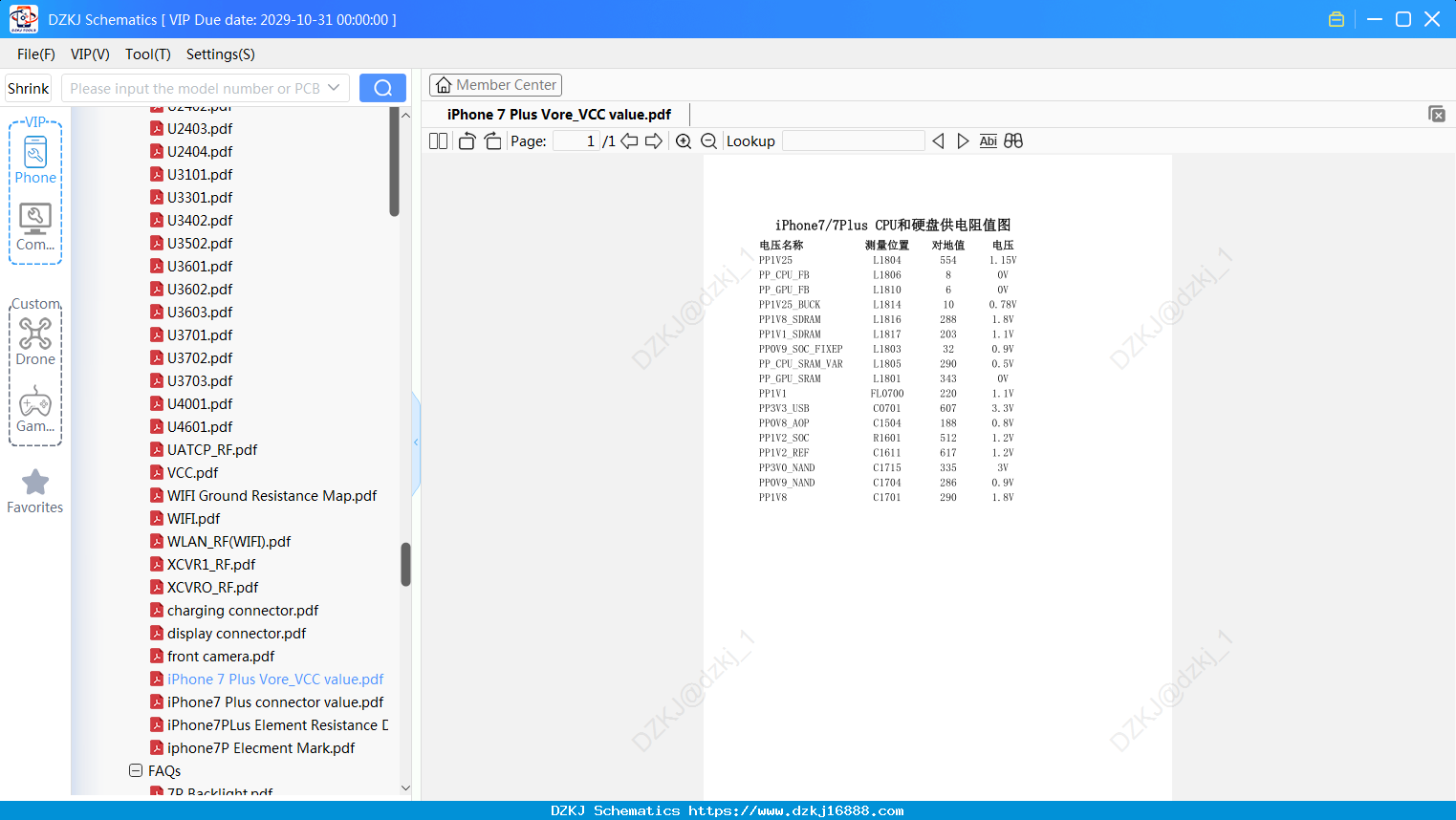The image size is (1456, 820).
Task: Click the binoculars search icon
Action: tap(1013, 141)
